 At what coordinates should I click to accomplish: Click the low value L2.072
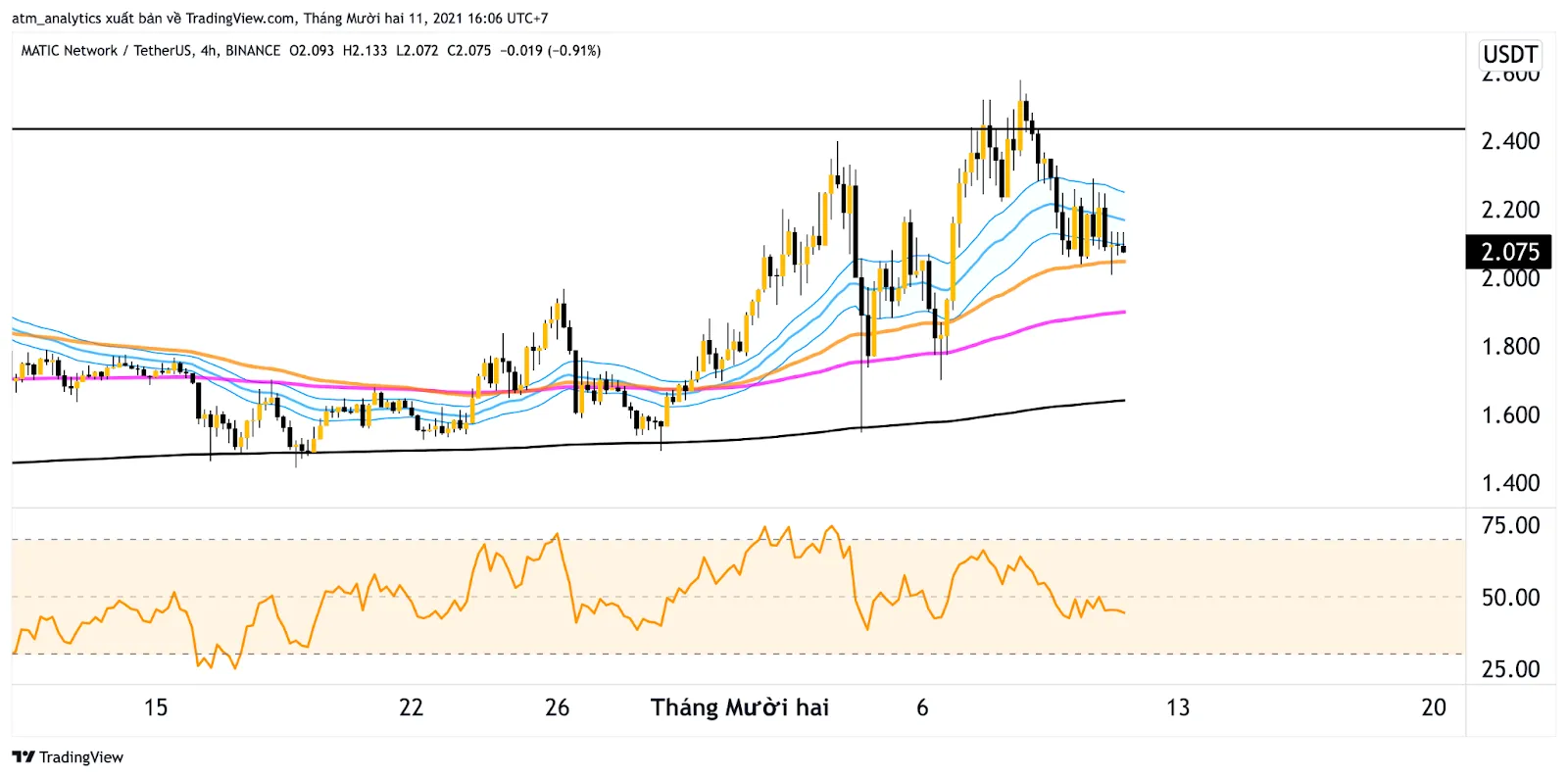[x=417, y=50]
